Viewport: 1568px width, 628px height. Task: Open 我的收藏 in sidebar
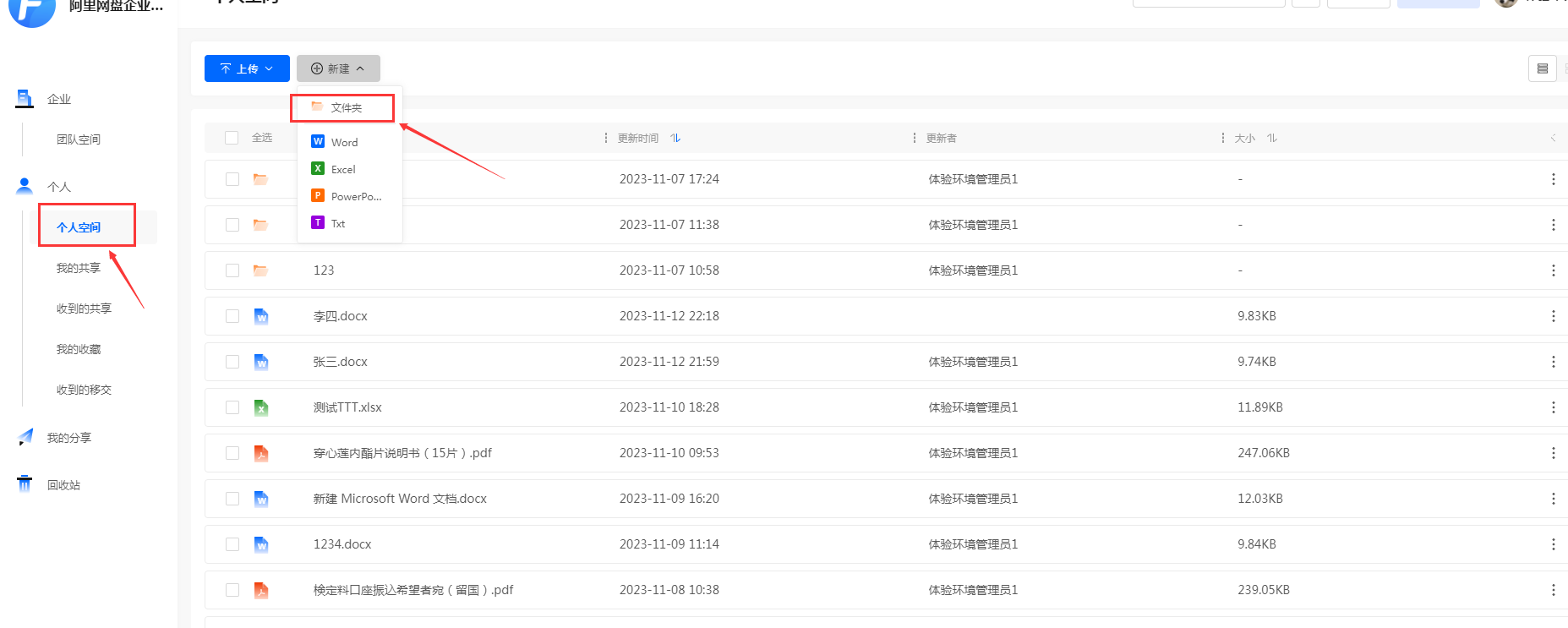[x=79, y=349]
